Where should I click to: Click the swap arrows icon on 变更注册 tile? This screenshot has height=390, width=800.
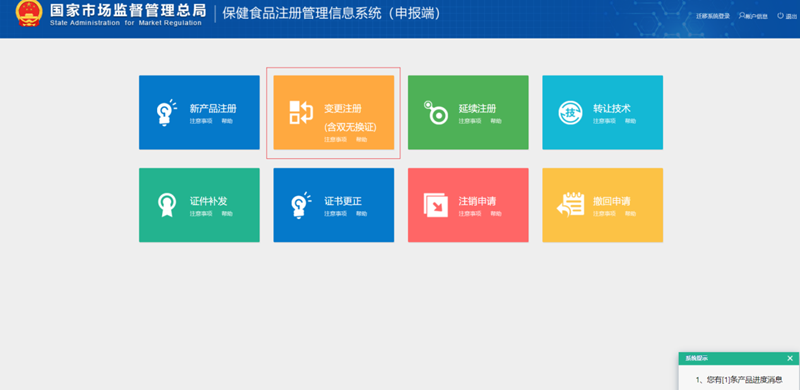[301, 112]
